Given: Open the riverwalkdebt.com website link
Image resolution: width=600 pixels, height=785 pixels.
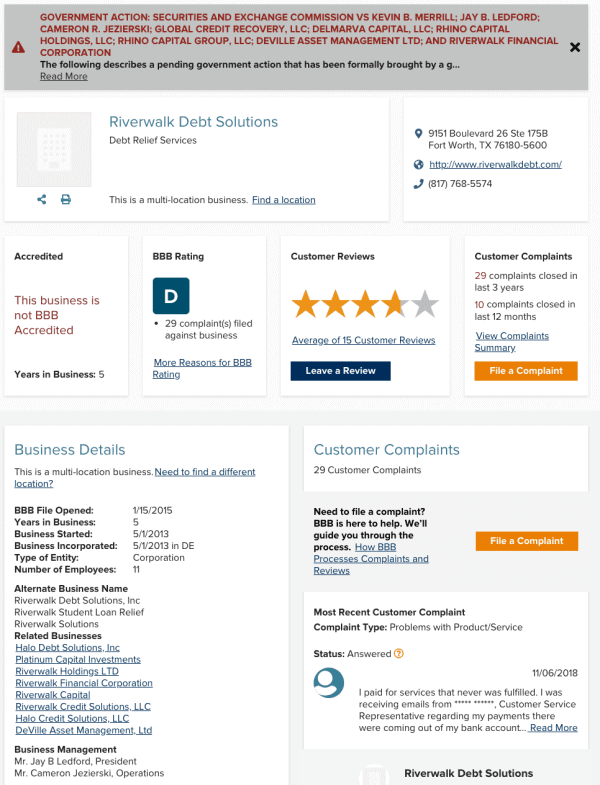Looking at the screenshot, I should [x=495, y=164].
